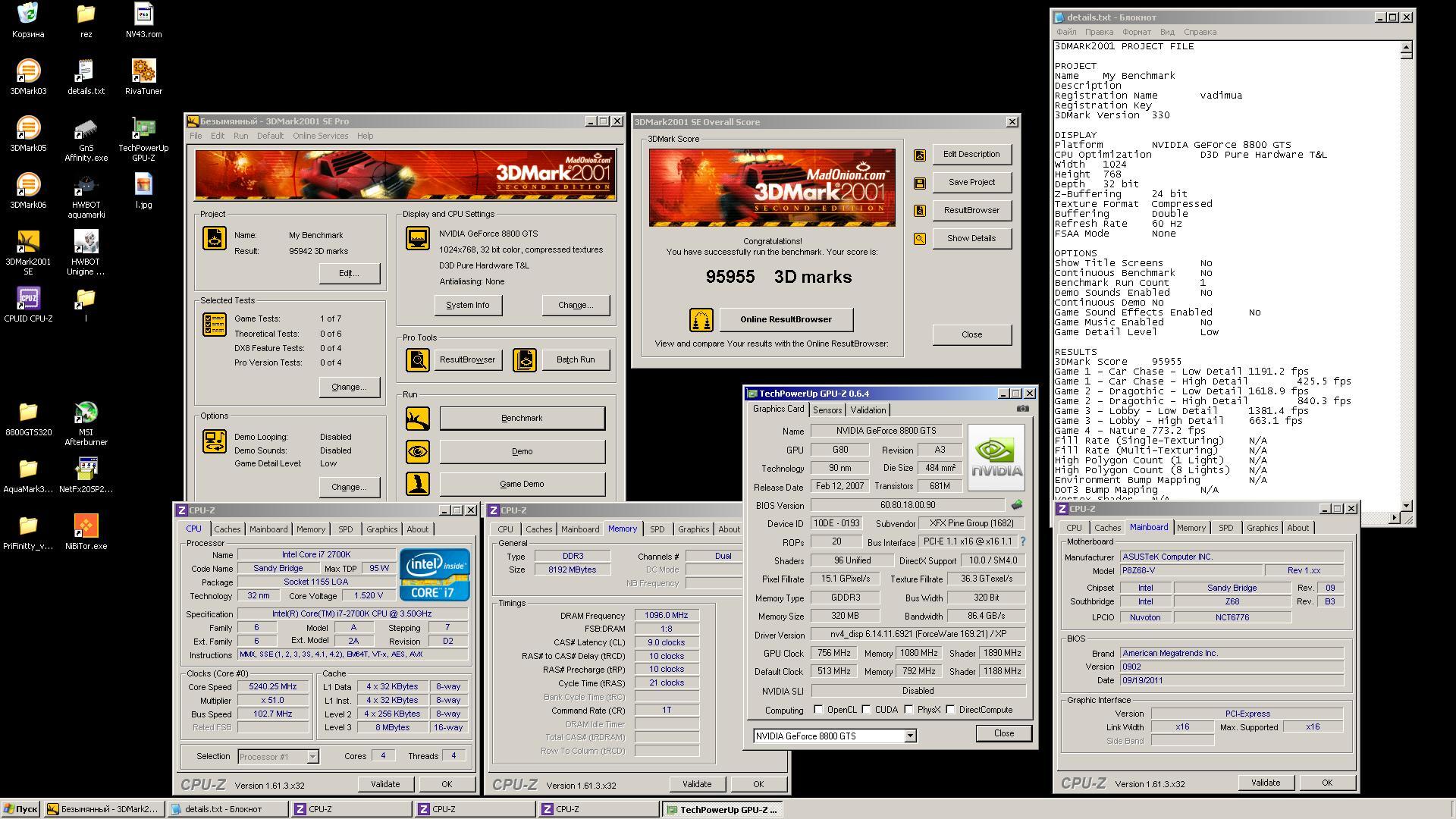Launch the 3DMark03 shortcut
This screenshot has width=1456, height=819.
pos(28,77)
